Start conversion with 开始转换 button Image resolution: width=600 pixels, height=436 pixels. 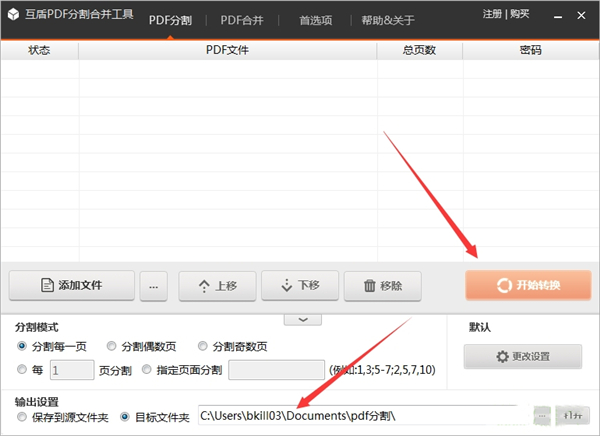coord(528,286)
